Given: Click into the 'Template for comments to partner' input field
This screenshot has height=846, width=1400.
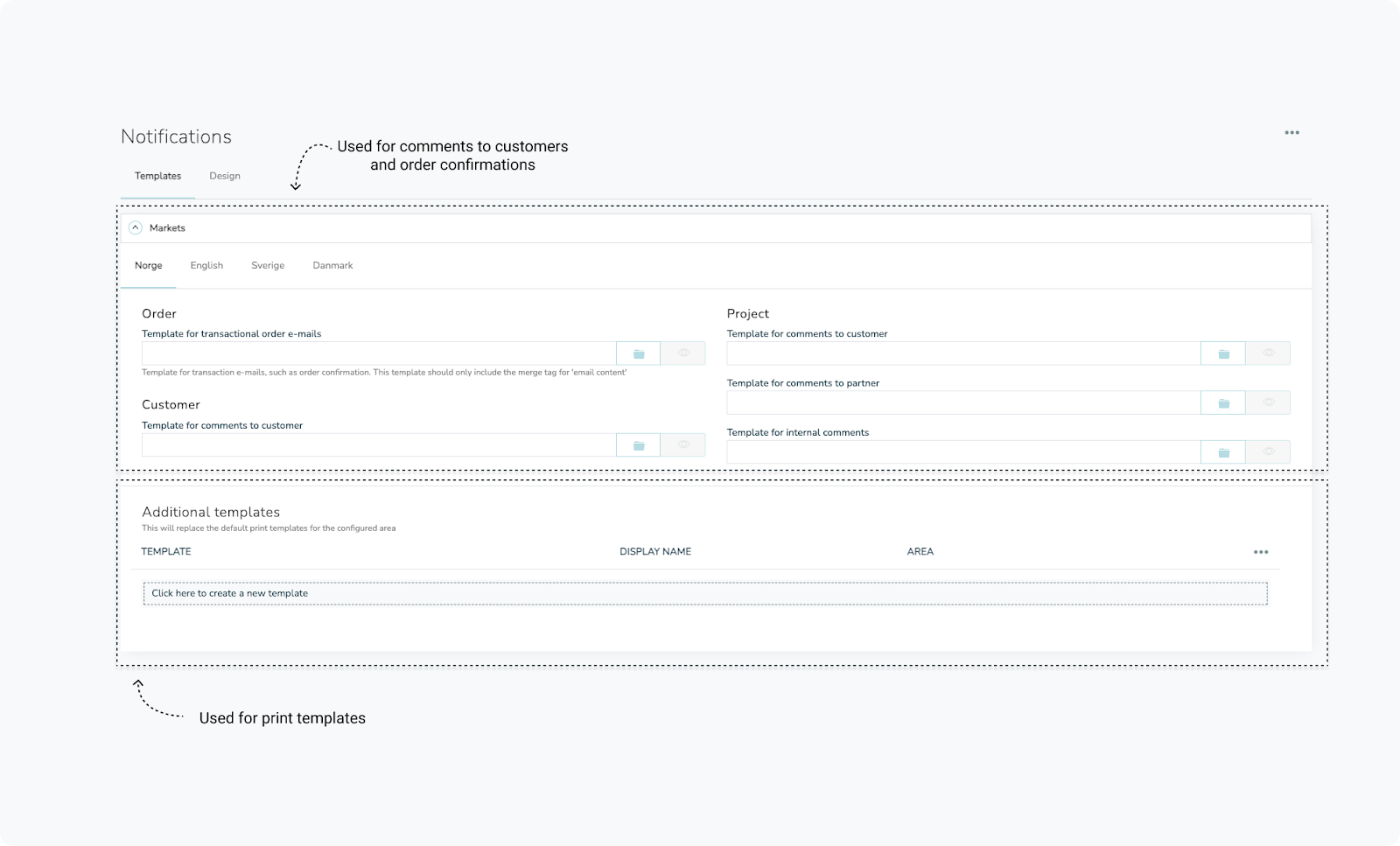Looking at the screenshot, I should click(x=962, y=402).
